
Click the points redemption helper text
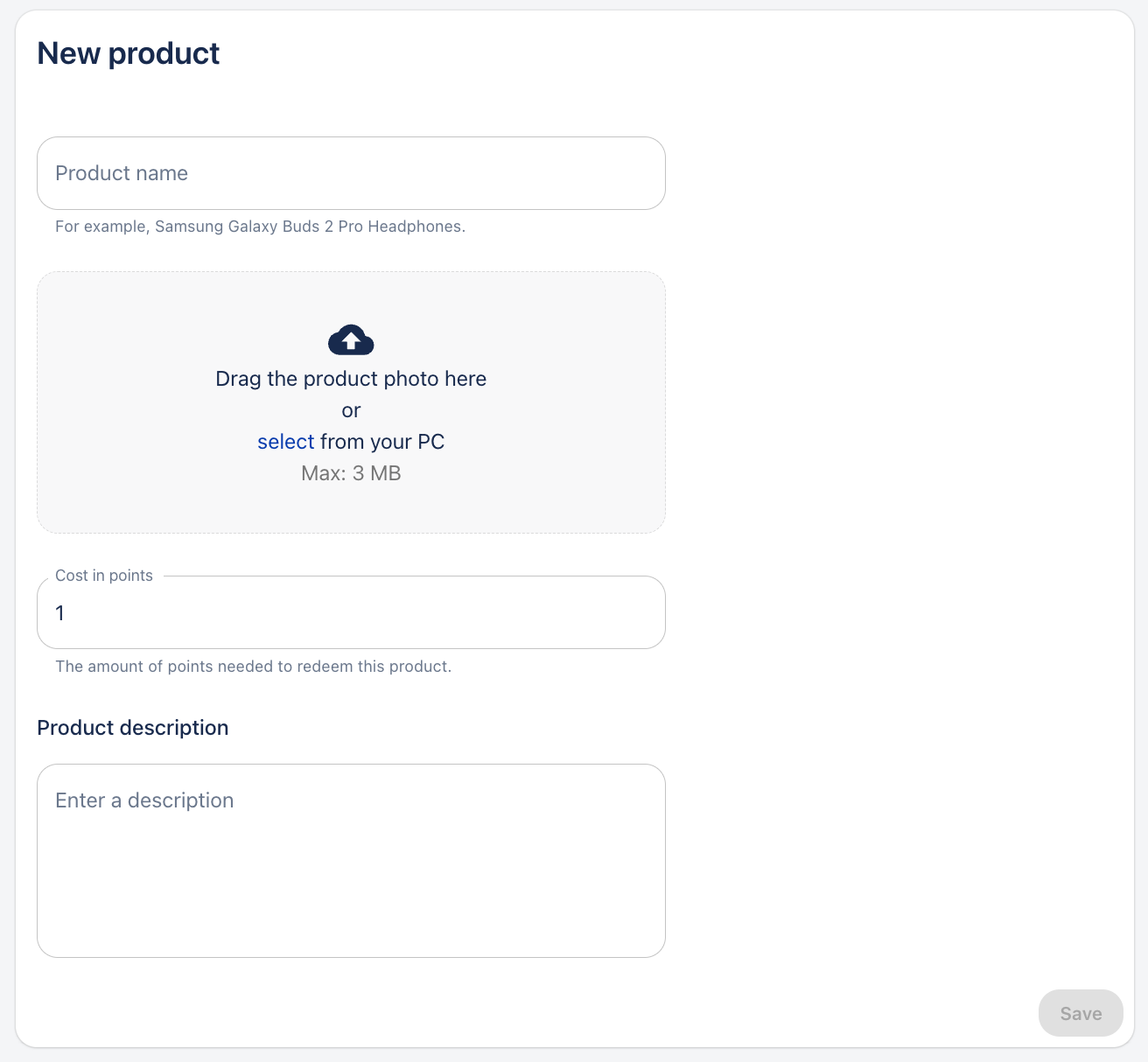(x=253, y=667)
